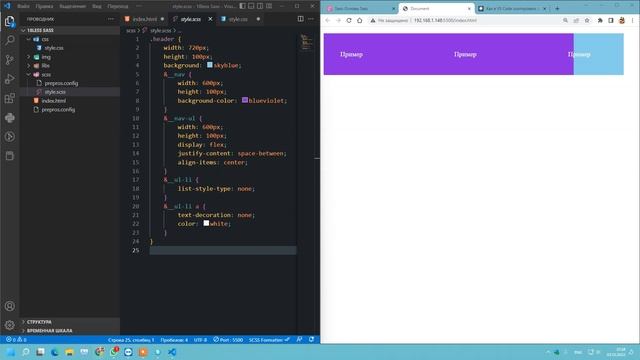Open the Accounts menu icon

coord(9,306)
